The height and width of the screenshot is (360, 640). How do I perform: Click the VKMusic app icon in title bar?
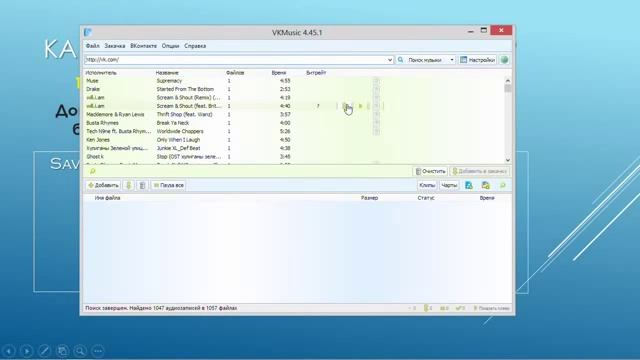tap(88, 32)
